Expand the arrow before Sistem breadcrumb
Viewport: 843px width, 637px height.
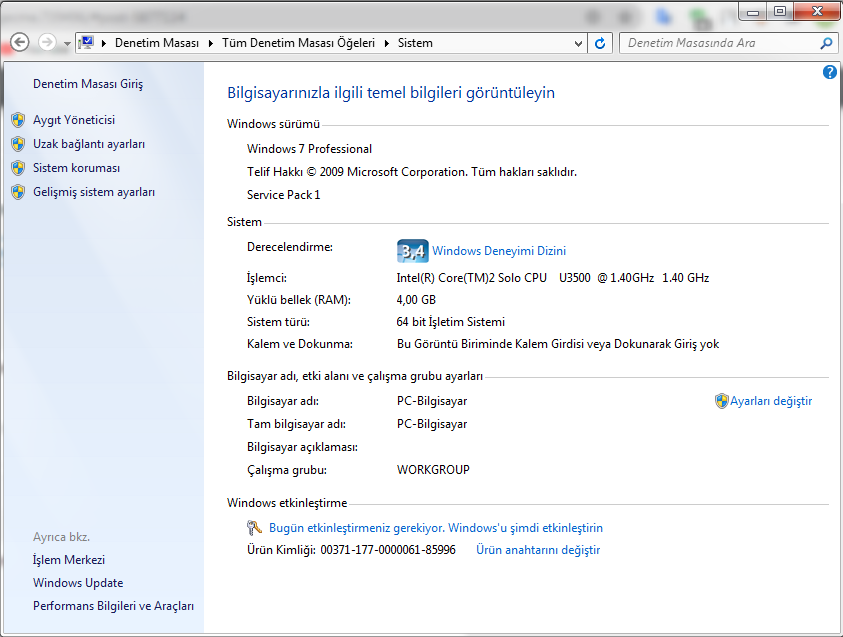387,43
